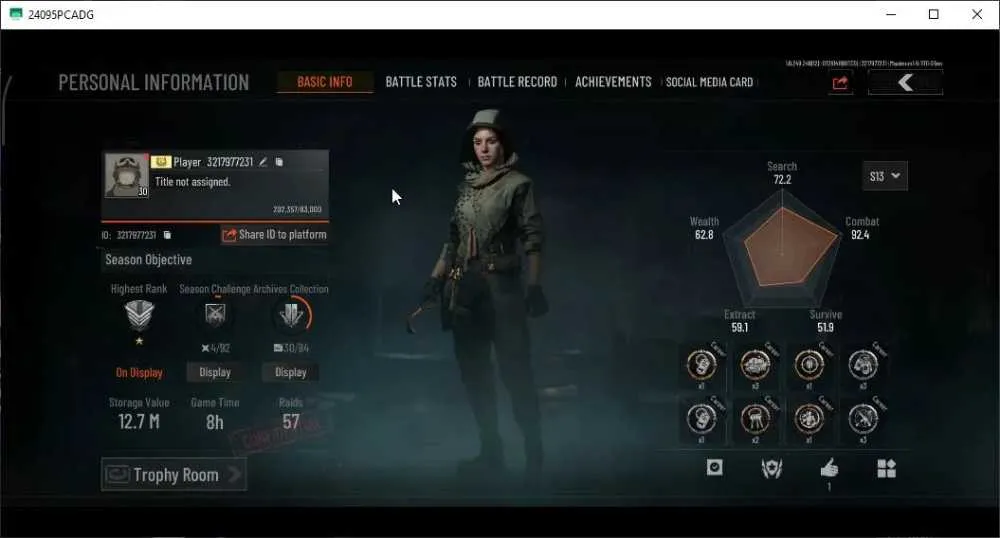The image size is (1000, 538).
Task: Select the tank-shaped career badge
Action: (x=755, y=365)
